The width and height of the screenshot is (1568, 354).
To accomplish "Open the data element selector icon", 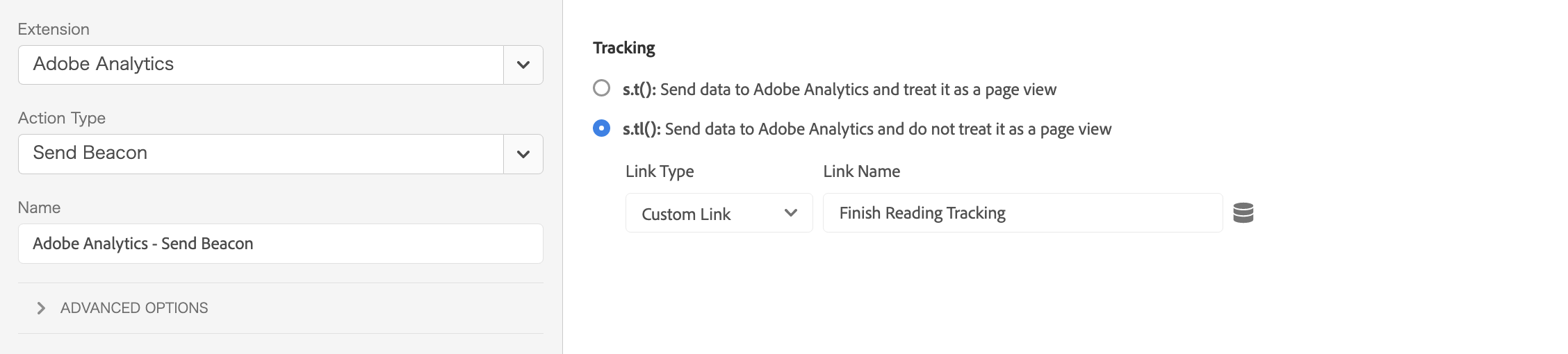I will [x=1243, y=212].
